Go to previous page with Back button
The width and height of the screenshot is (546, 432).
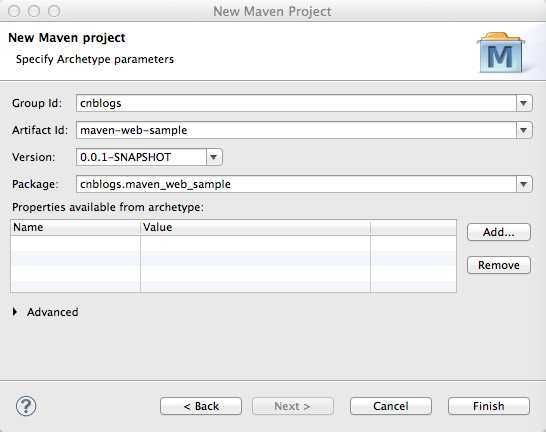pyautogui.click(x=201, y=406)
